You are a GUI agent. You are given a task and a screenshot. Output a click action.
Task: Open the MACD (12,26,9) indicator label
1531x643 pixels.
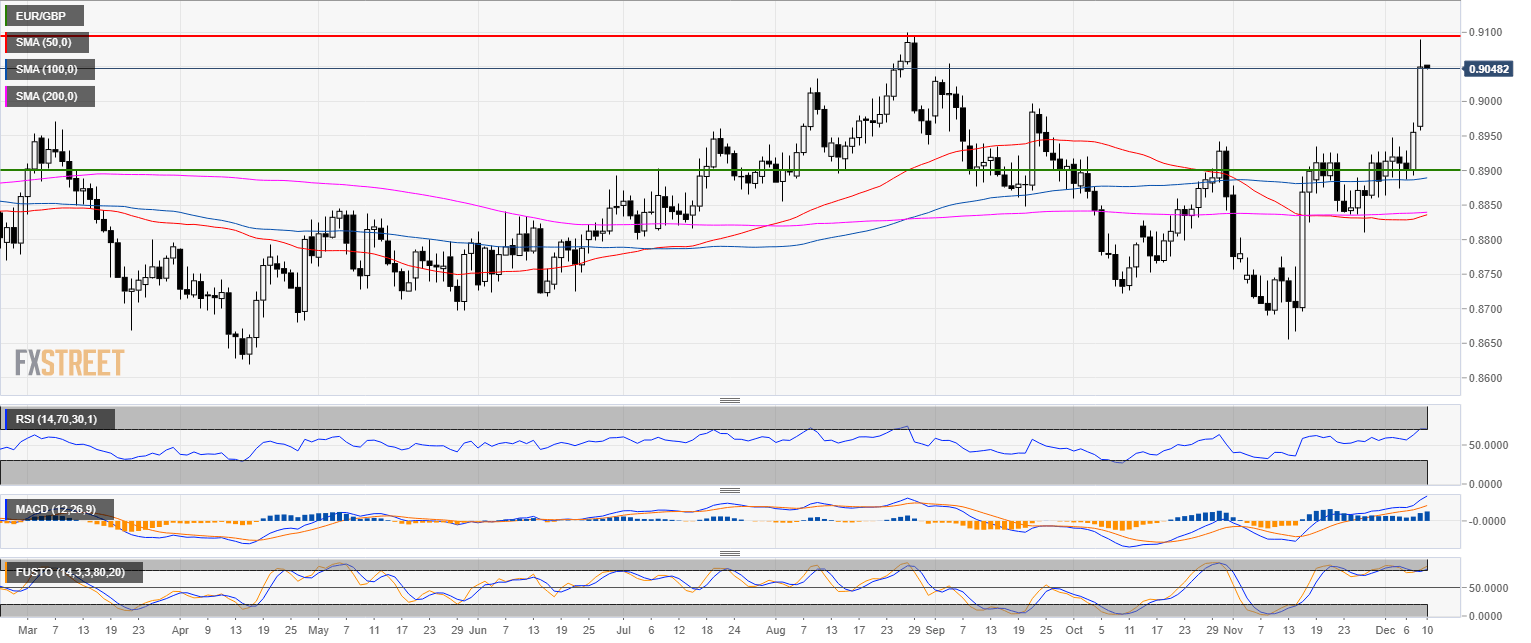tap(57, 510)
